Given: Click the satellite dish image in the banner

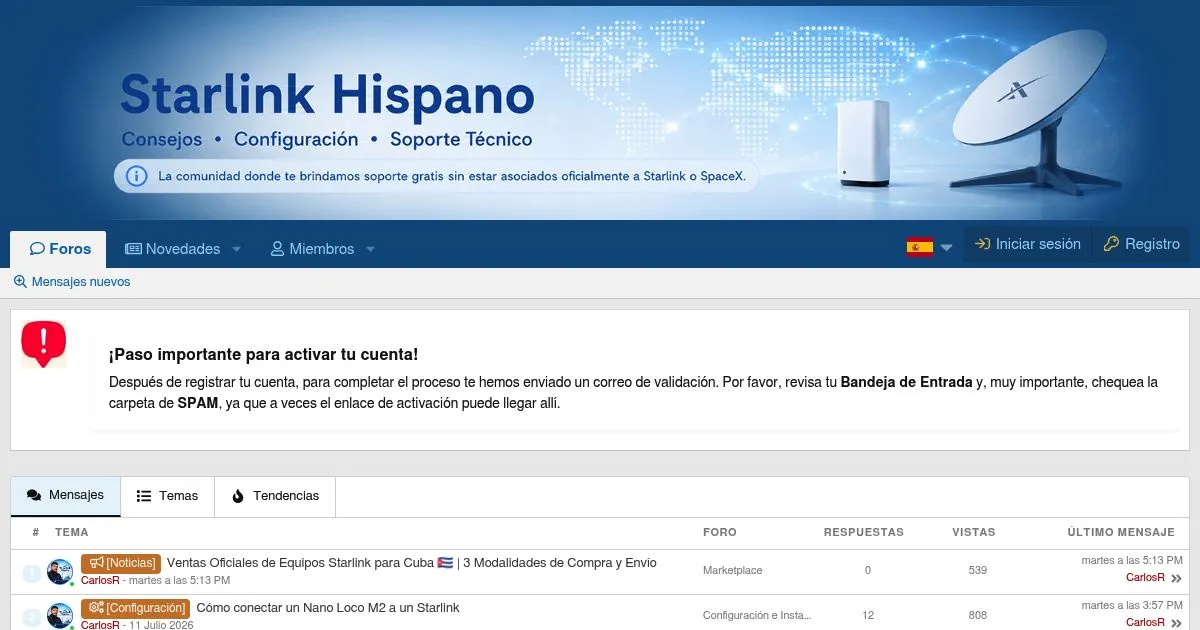Looking at the screenshot, I should click(x=1037, y=110).
